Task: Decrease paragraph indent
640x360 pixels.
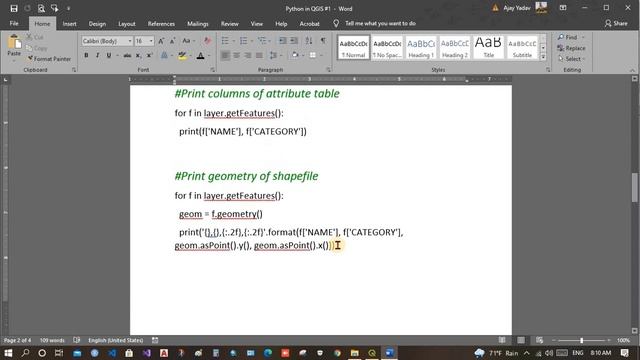Action: tap(282, 41)
